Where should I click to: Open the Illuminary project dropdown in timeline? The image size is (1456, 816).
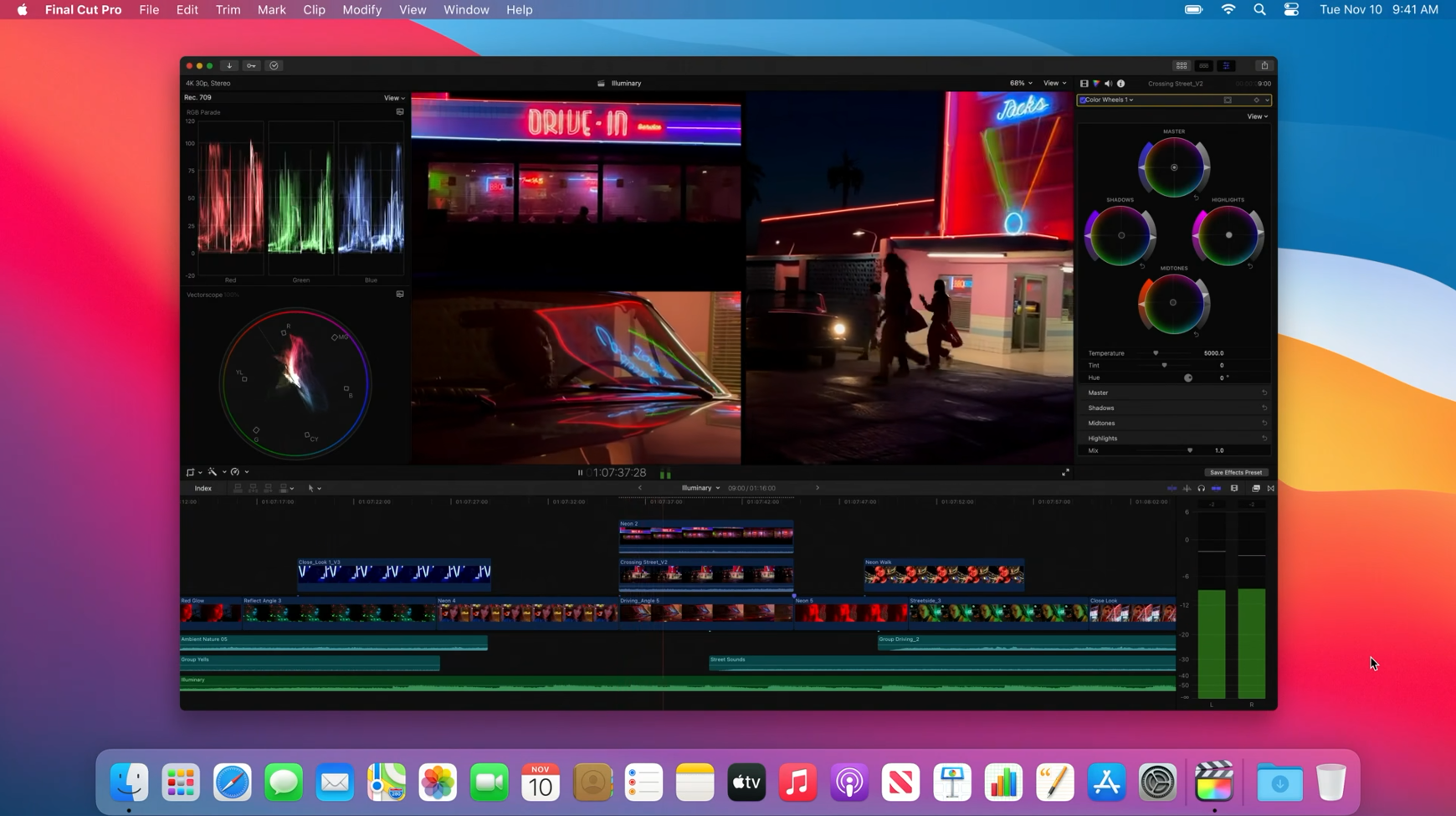pos(700,488)
